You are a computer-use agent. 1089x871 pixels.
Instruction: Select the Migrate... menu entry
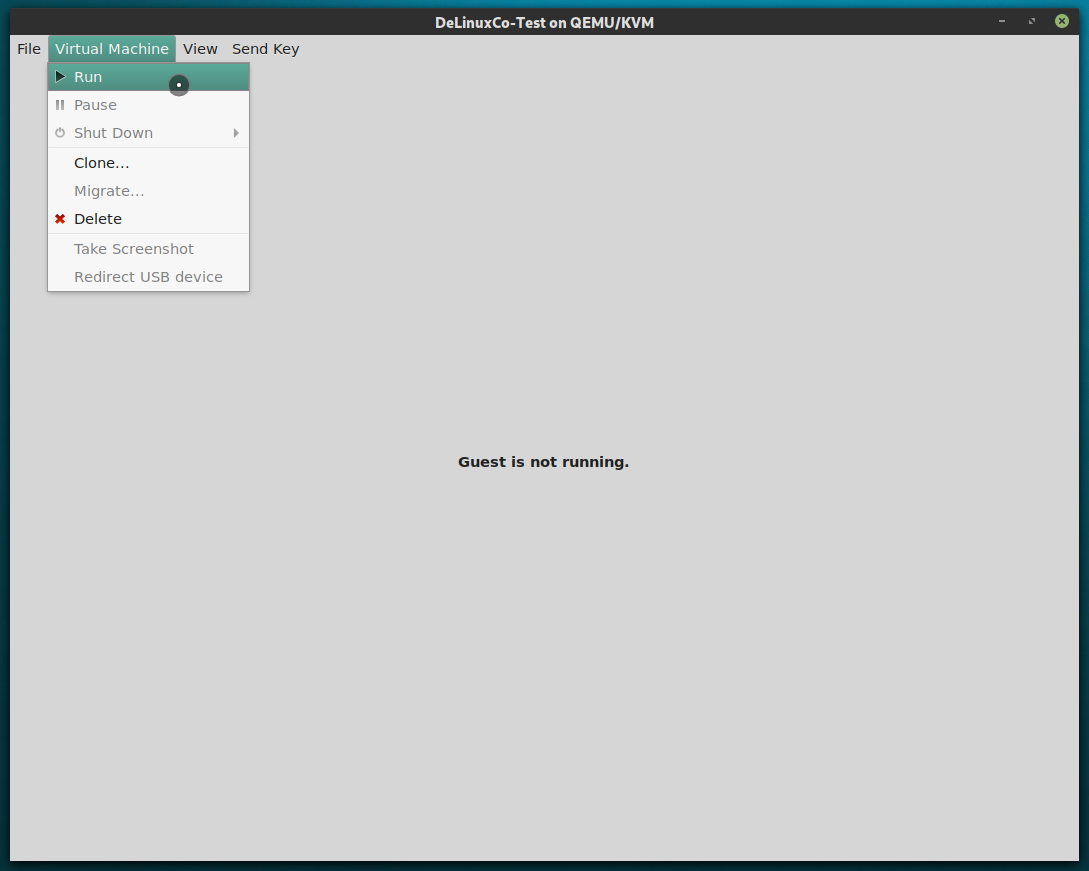coord(148,191)
